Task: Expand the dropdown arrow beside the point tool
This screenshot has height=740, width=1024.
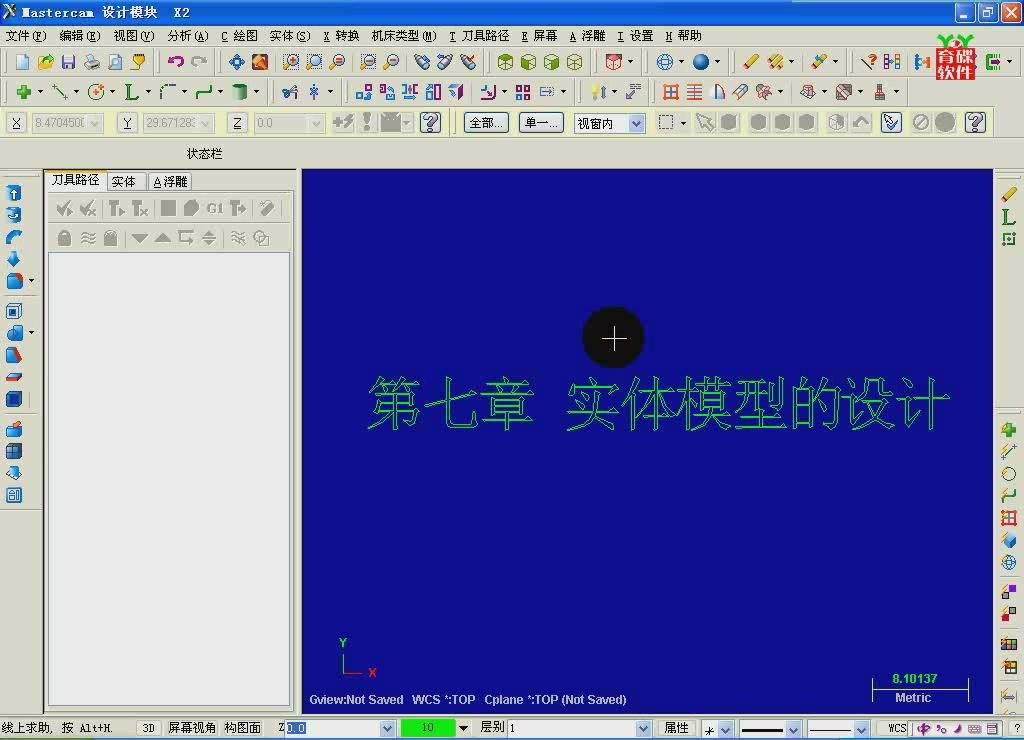Action: [40, 92]
